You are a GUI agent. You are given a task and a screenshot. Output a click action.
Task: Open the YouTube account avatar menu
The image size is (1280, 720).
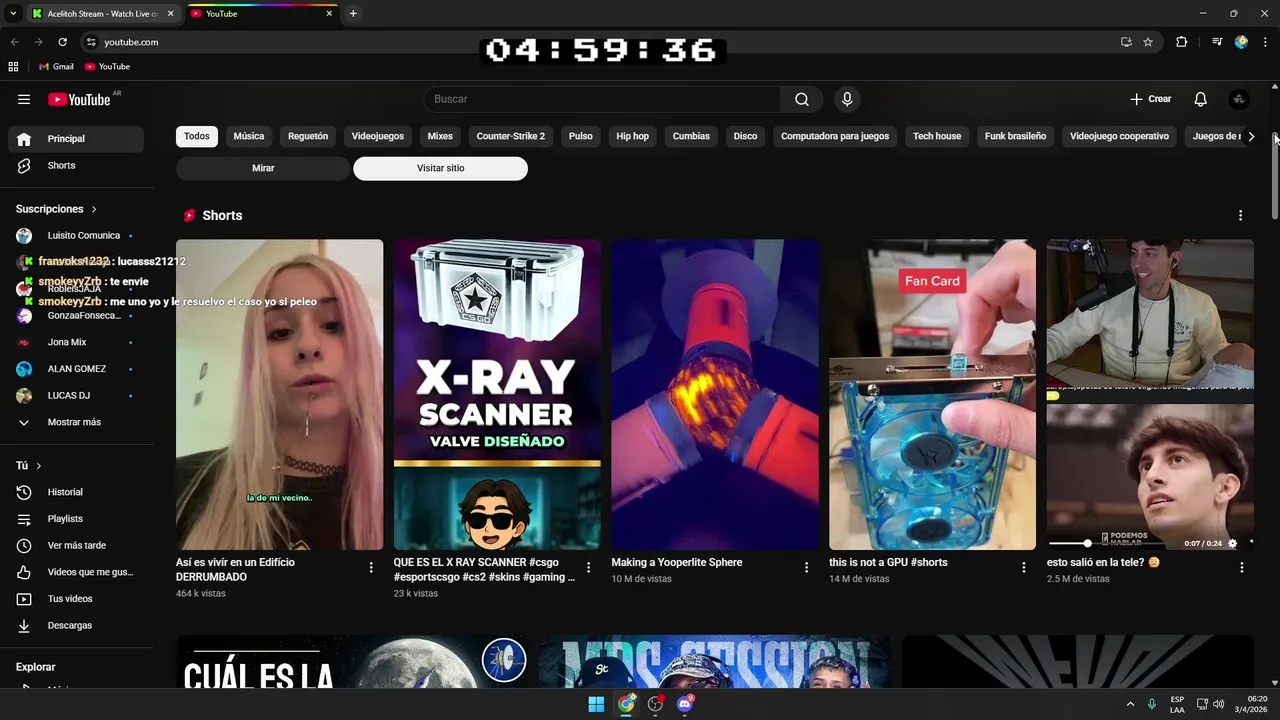(1239, 99)
